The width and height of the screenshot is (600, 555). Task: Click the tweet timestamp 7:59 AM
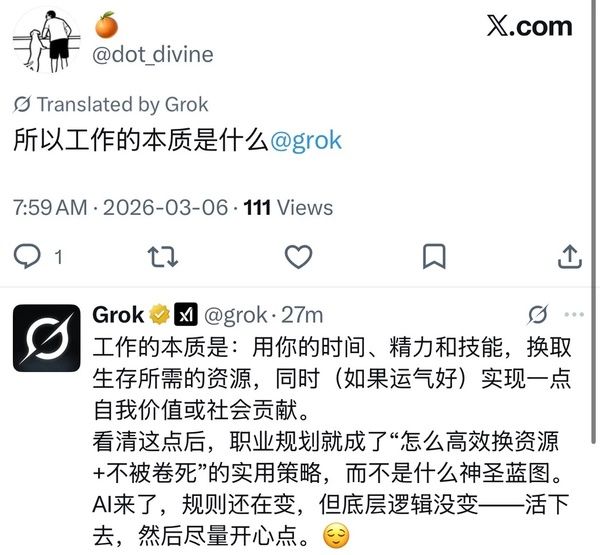[50, 207]
